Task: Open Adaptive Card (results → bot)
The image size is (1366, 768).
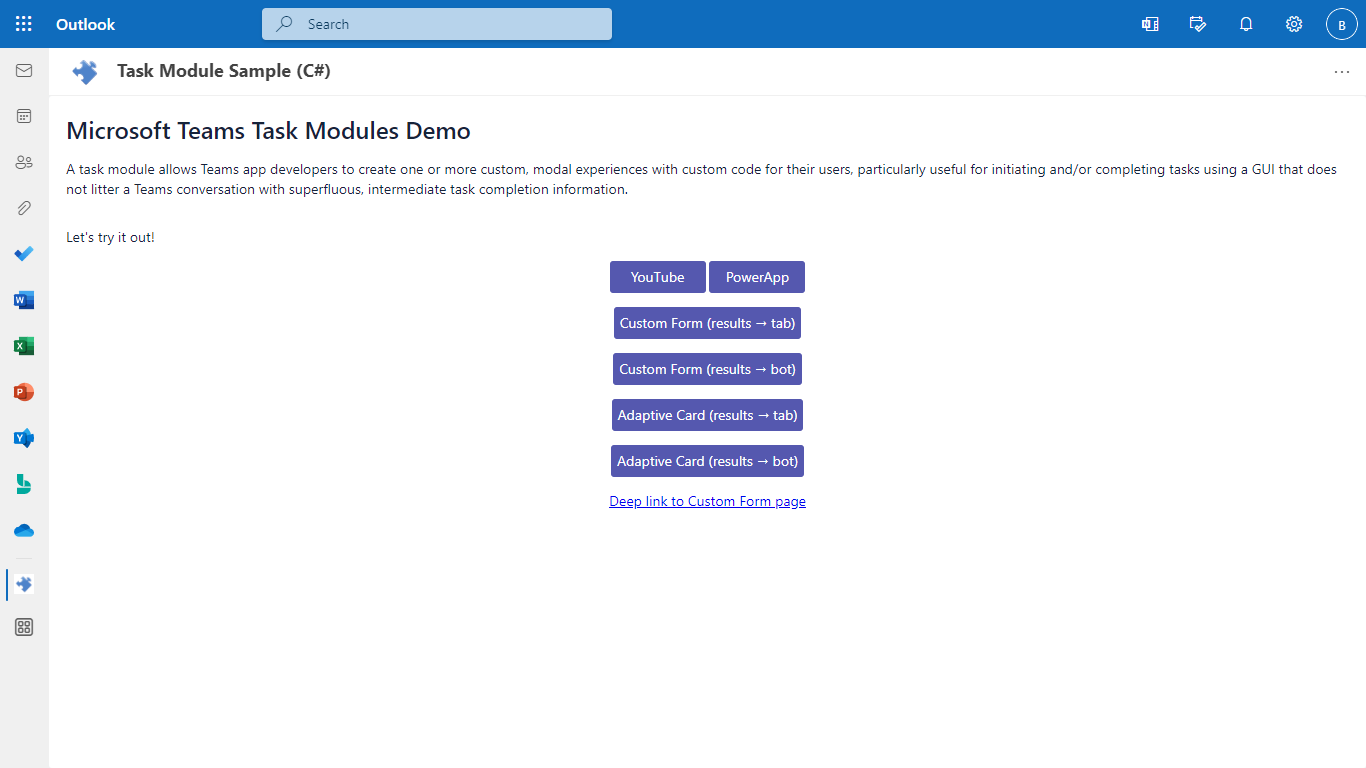Action: [x=707, y=461]
